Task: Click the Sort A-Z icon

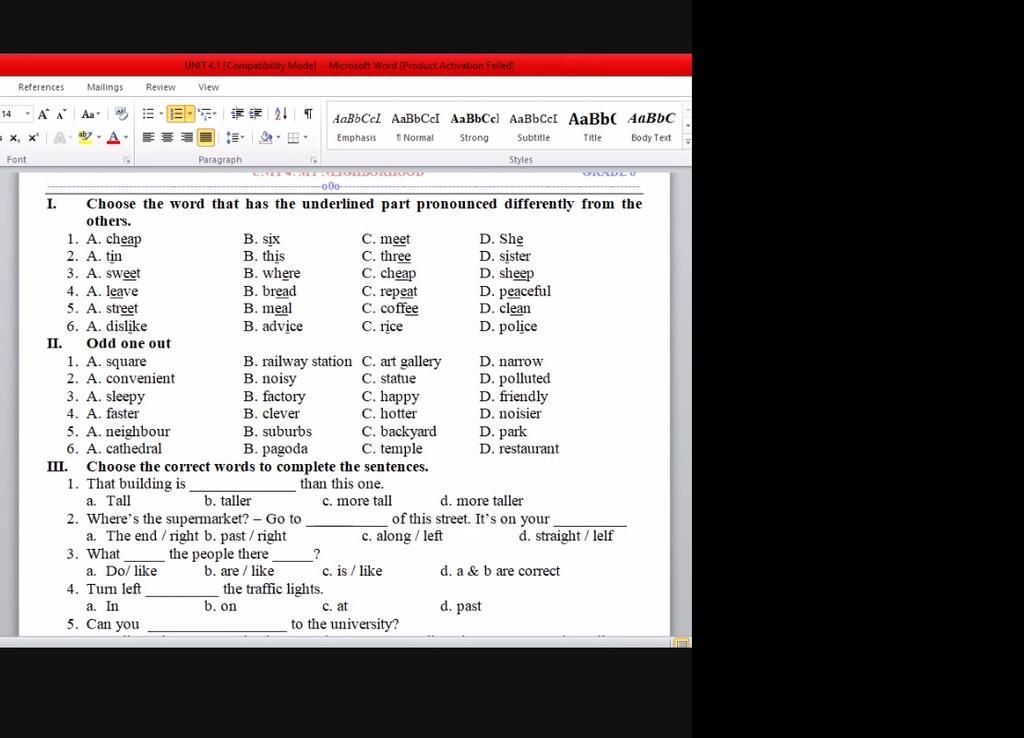Action: tap(281, 114)
